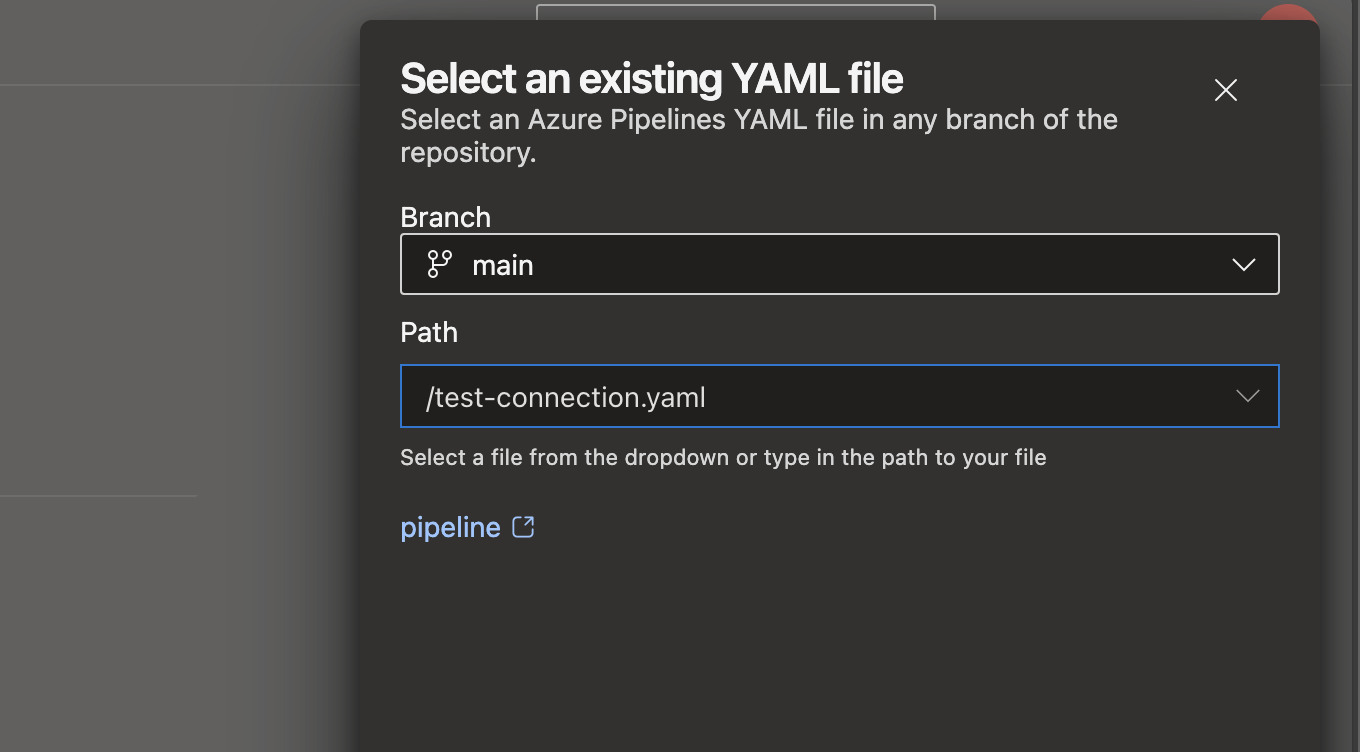Click into the /test-connection.yaml path field
The height and width of the screenshot is (752, 1360).
coord(800,397)
